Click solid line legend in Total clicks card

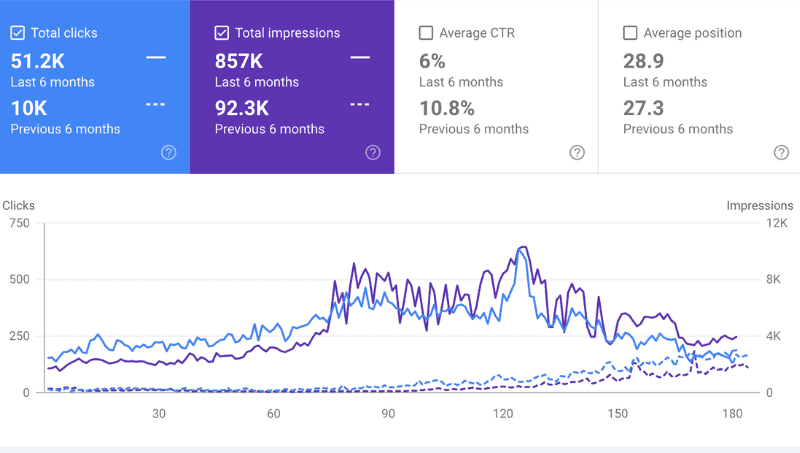point(156,58)
